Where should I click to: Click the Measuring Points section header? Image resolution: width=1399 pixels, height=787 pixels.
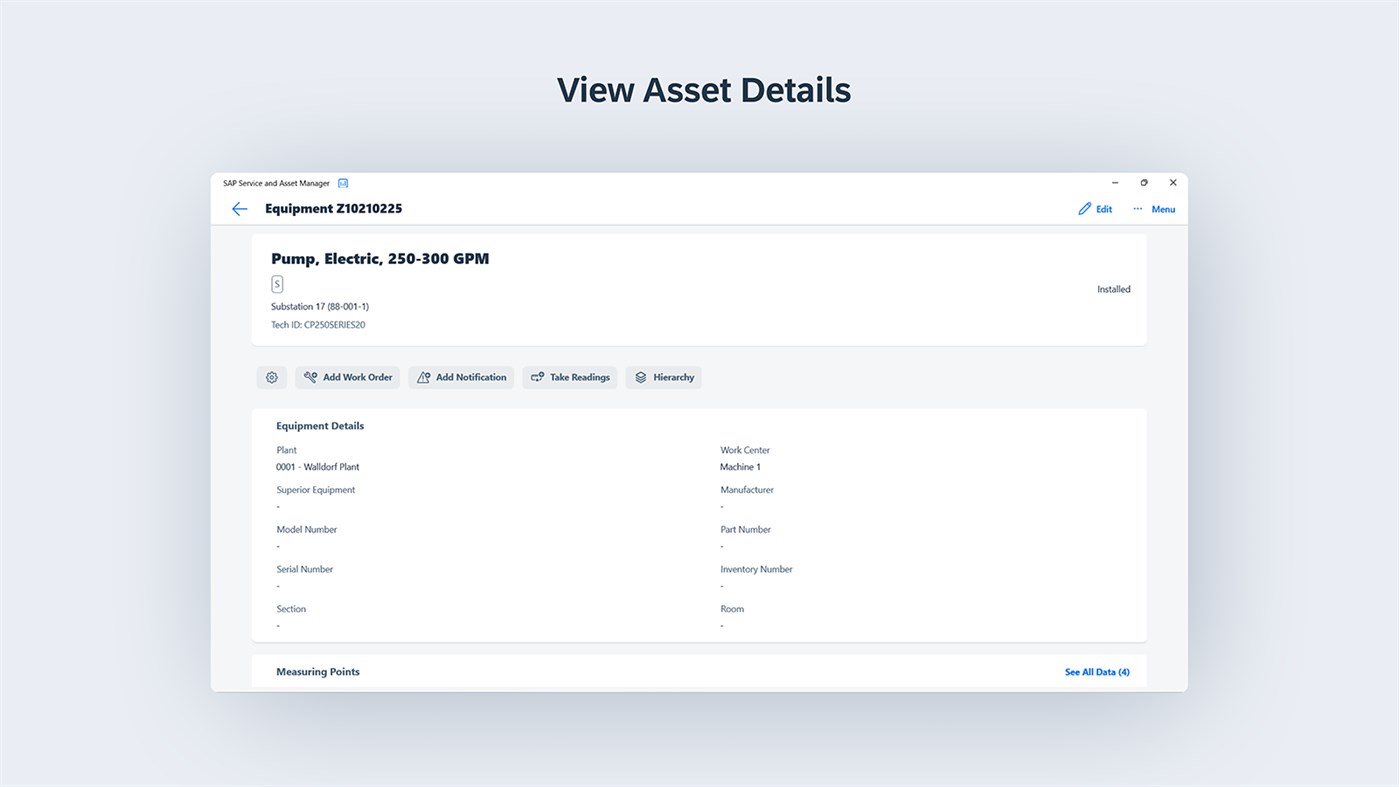pos(318,671)
